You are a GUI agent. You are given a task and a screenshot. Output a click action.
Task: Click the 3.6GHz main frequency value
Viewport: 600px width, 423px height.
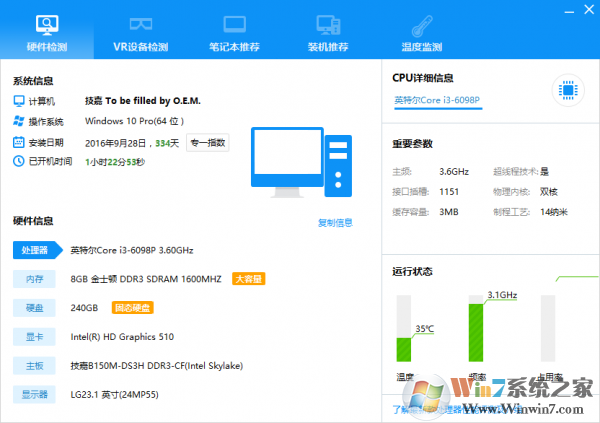pos(454,171)
